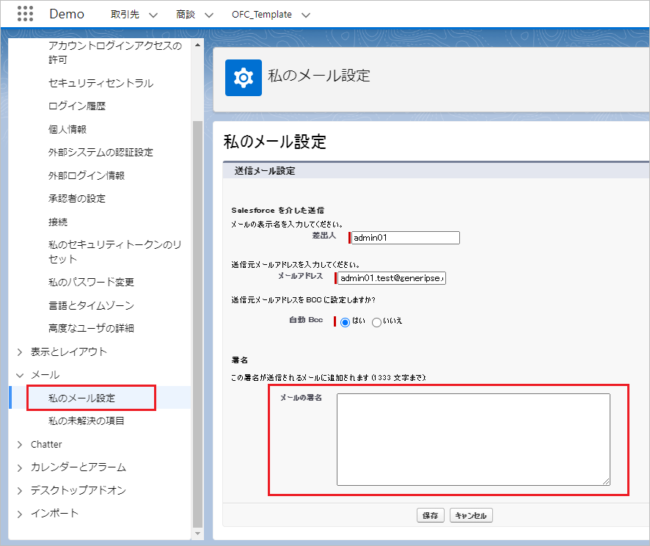Screen dimensions: 650x546
Task: Select the いいえ radio button for 自動 Bcc
Action: (376, 322)
